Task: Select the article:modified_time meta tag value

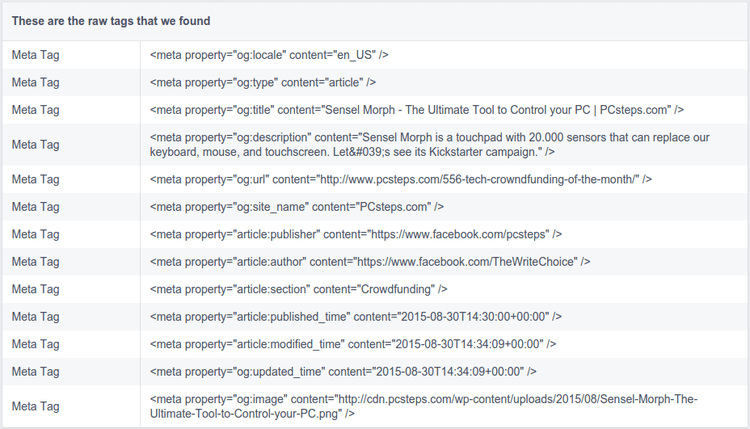Action: click(353, 344)
